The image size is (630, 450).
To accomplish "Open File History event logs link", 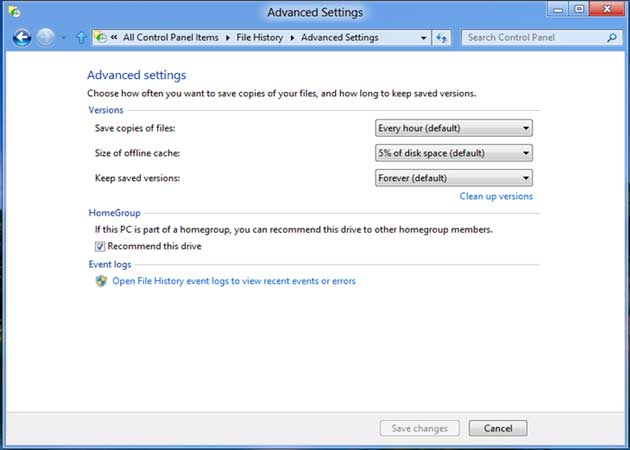I will pyautogui.click(x=234, y=281).
